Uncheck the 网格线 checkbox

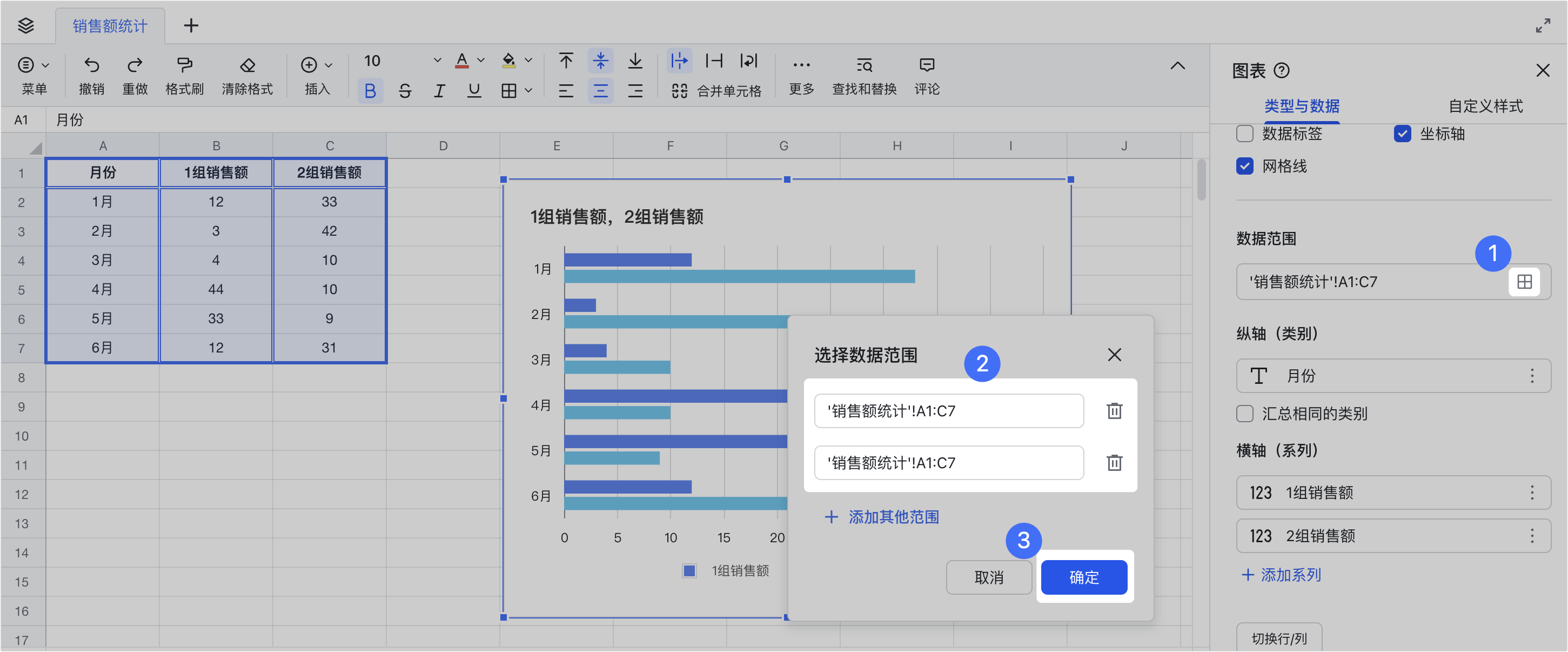(x=1245, y=166)
